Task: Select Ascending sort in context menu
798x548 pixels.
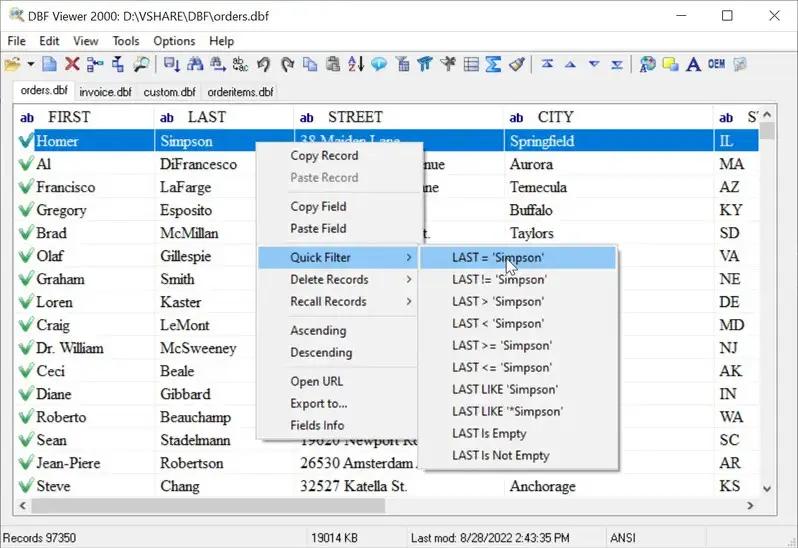Action: 318,331
